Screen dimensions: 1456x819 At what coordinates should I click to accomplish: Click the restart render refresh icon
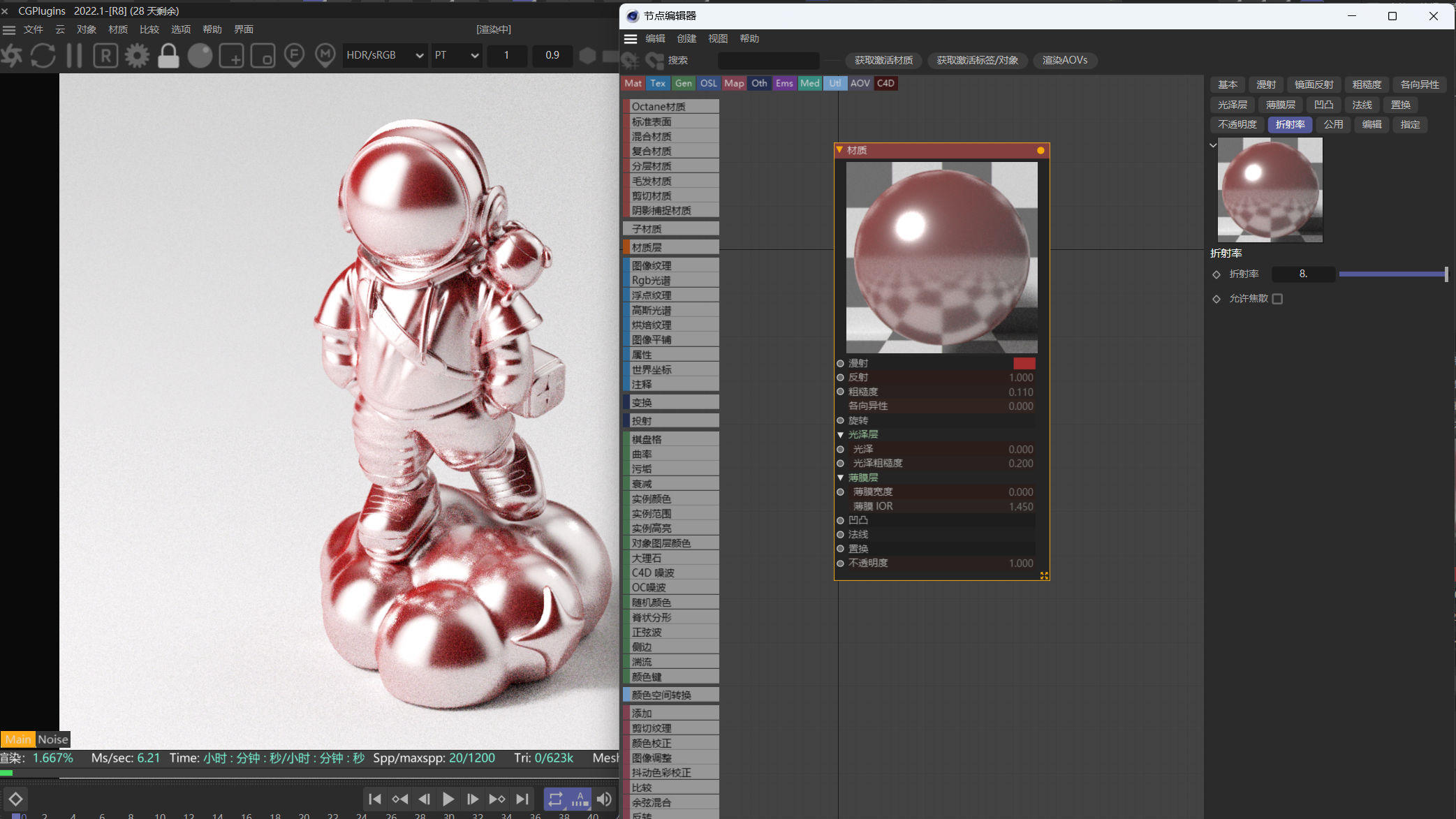coord(43,55)
